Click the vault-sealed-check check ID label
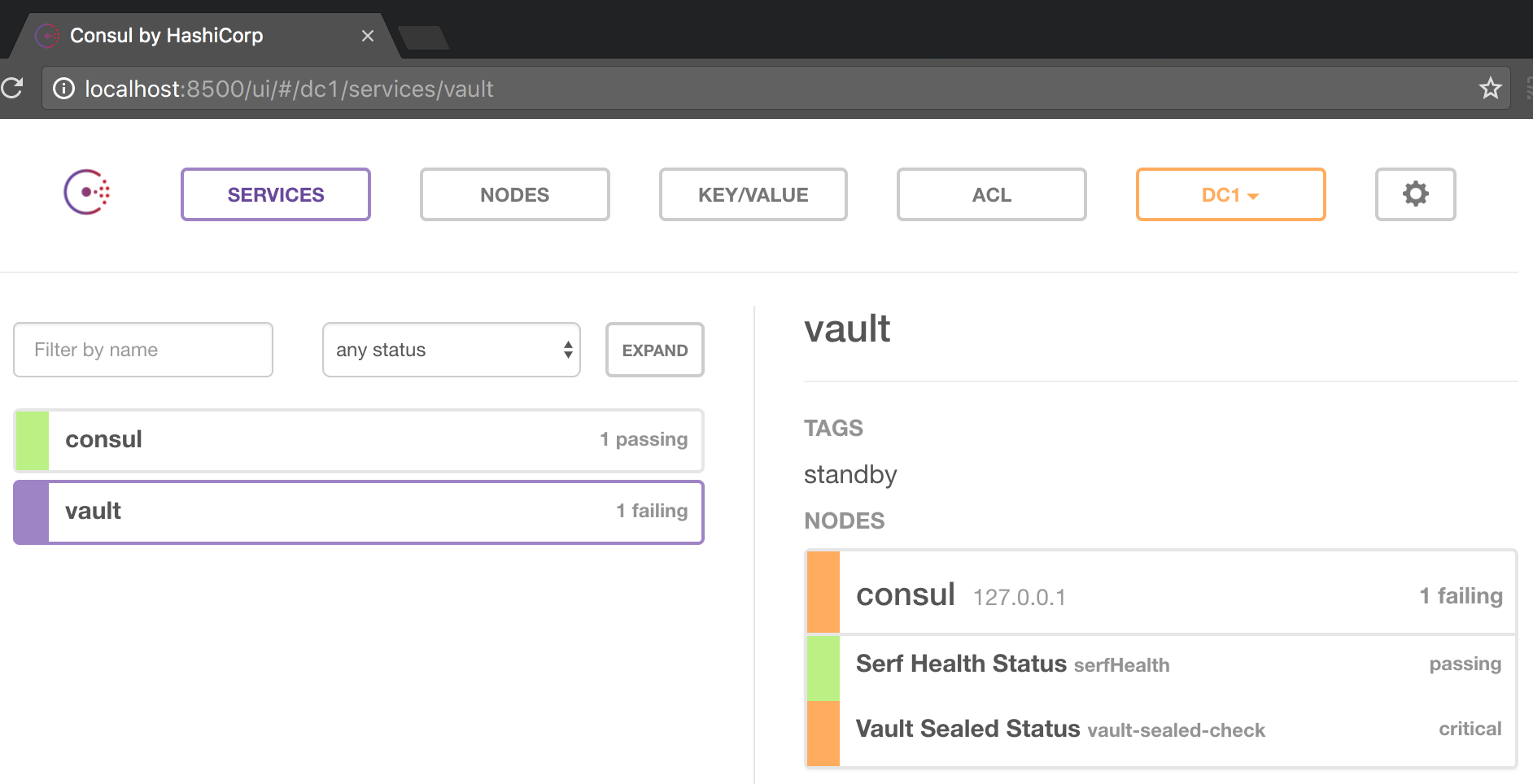Screen dimensions: 1533x784 [1176, 730]
